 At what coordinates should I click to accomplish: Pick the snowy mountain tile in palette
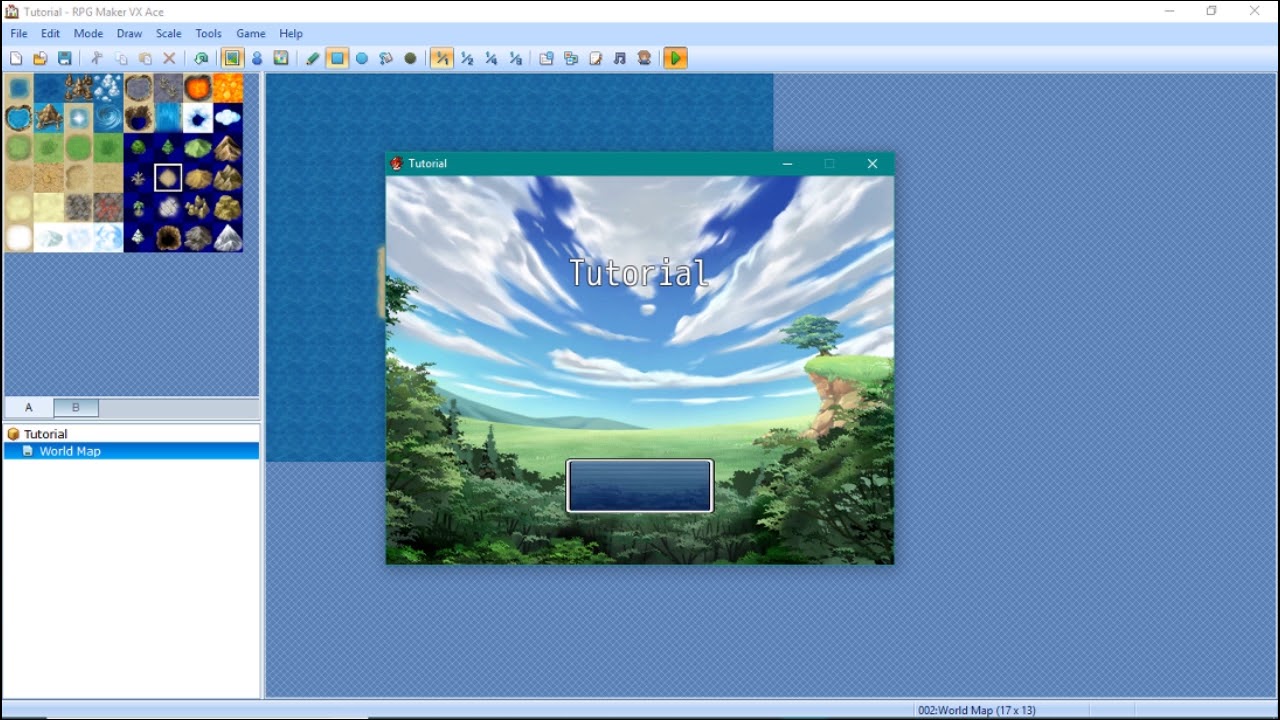click(228, 238)
